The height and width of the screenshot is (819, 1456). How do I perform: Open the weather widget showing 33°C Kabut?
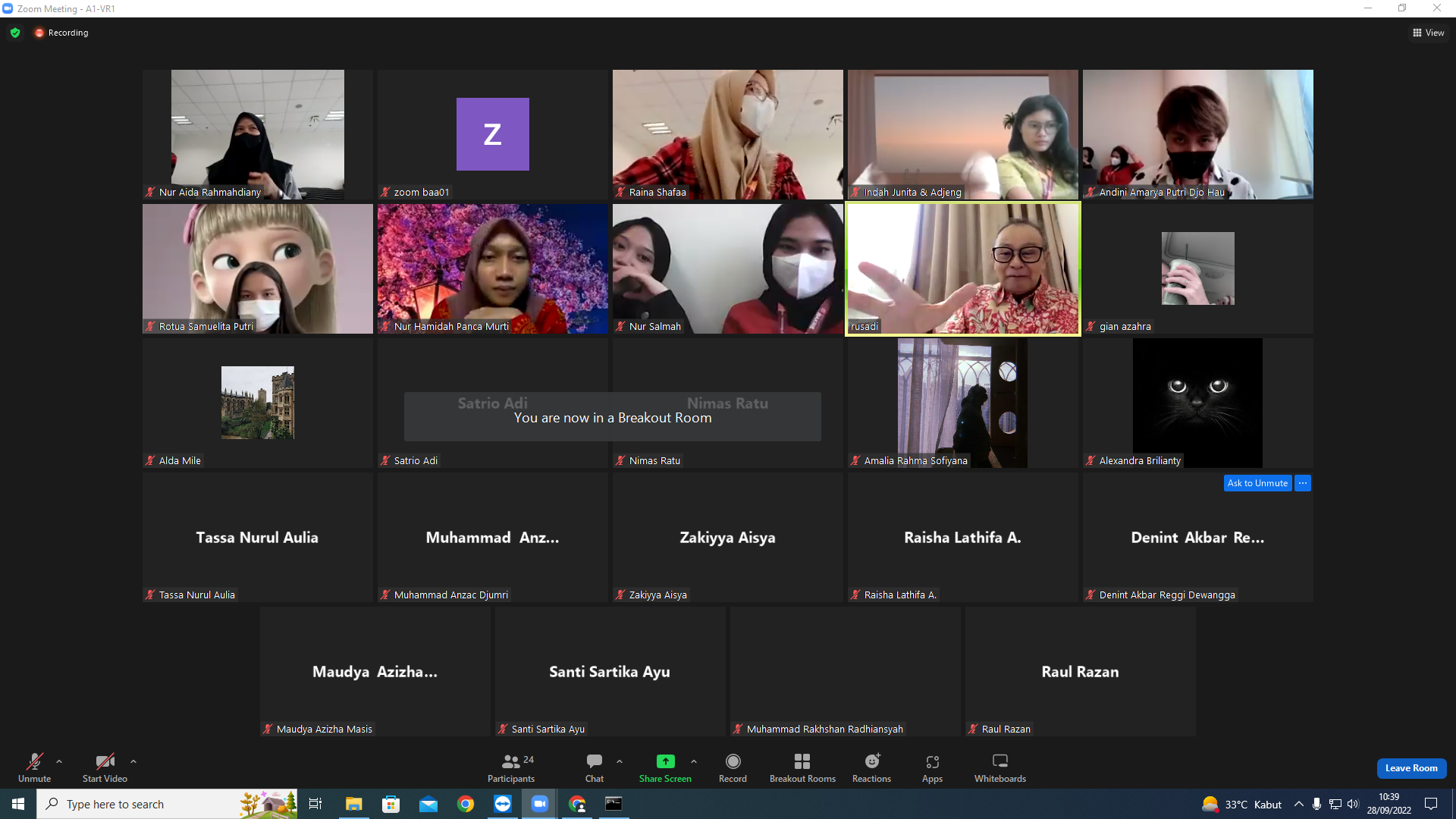(1242, 804)
